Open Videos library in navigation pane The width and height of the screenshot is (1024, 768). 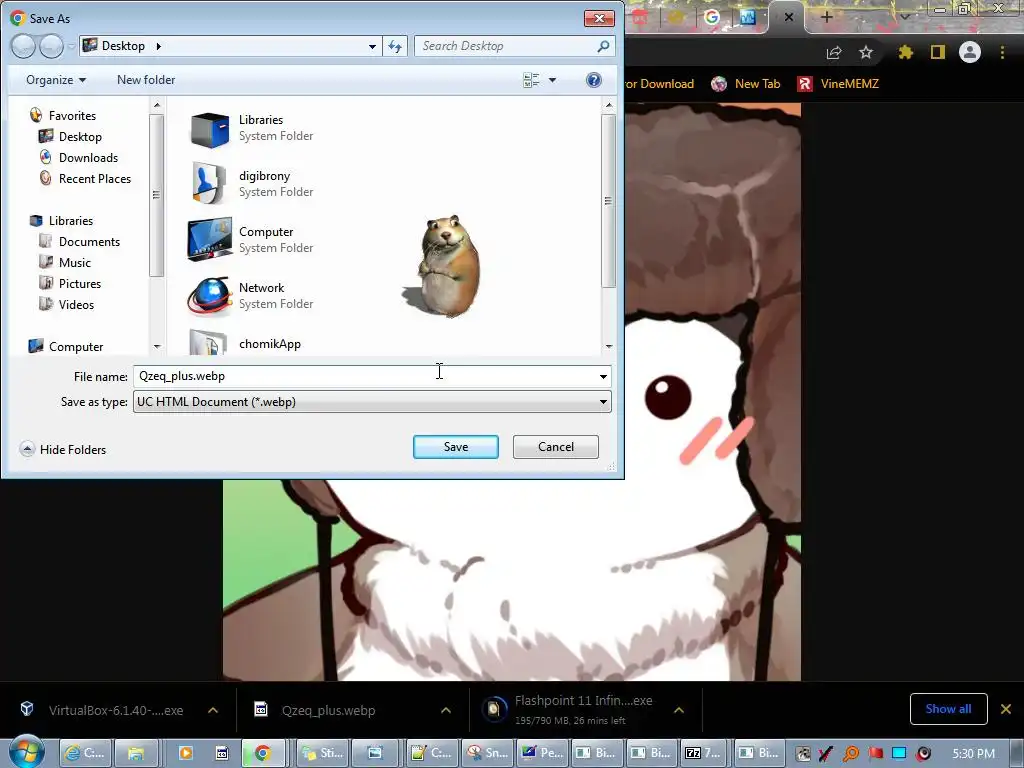[x=76, y=304]
